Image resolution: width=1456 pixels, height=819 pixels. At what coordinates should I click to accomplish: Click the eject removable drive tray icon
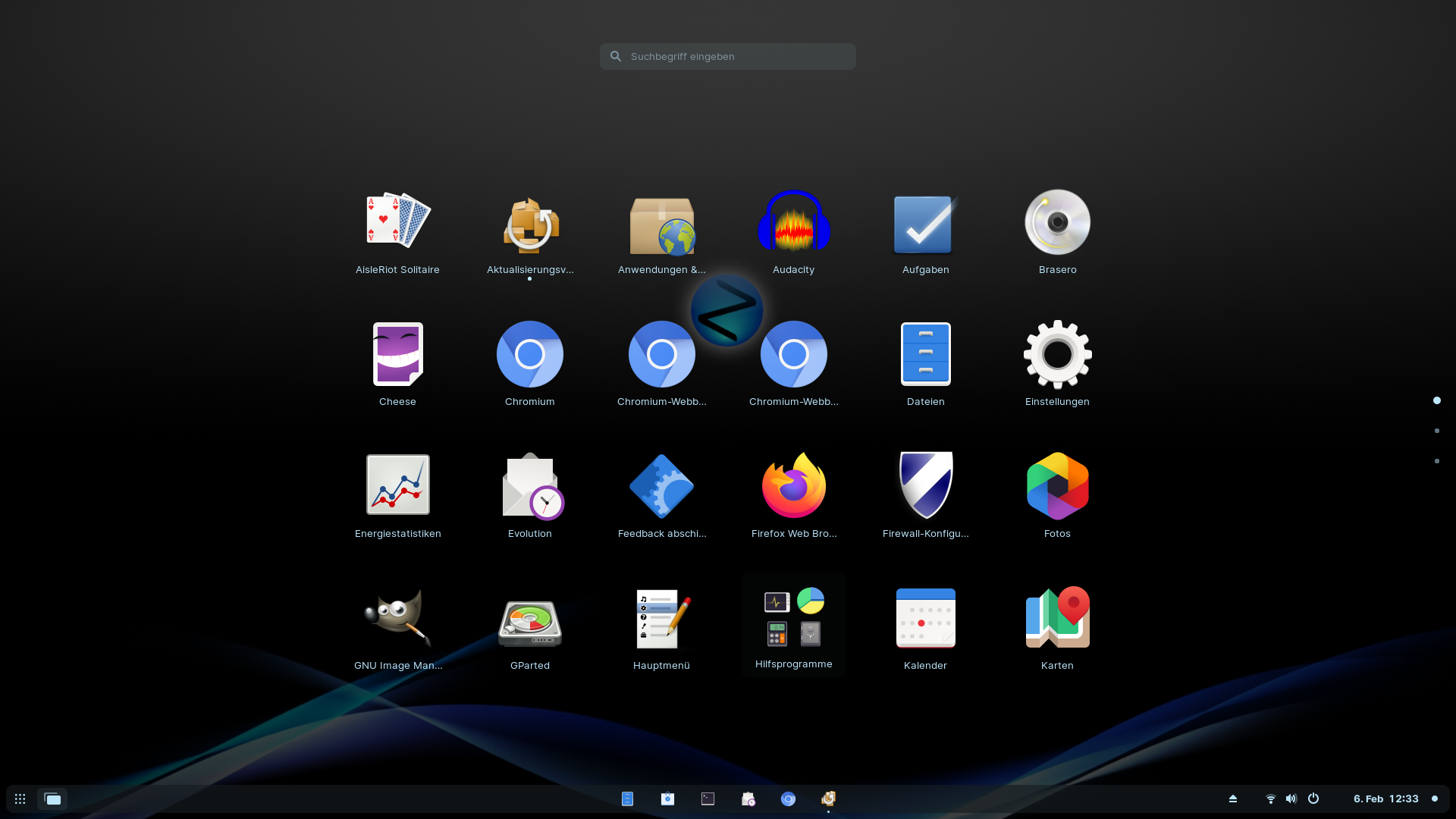pos(1233,799)
